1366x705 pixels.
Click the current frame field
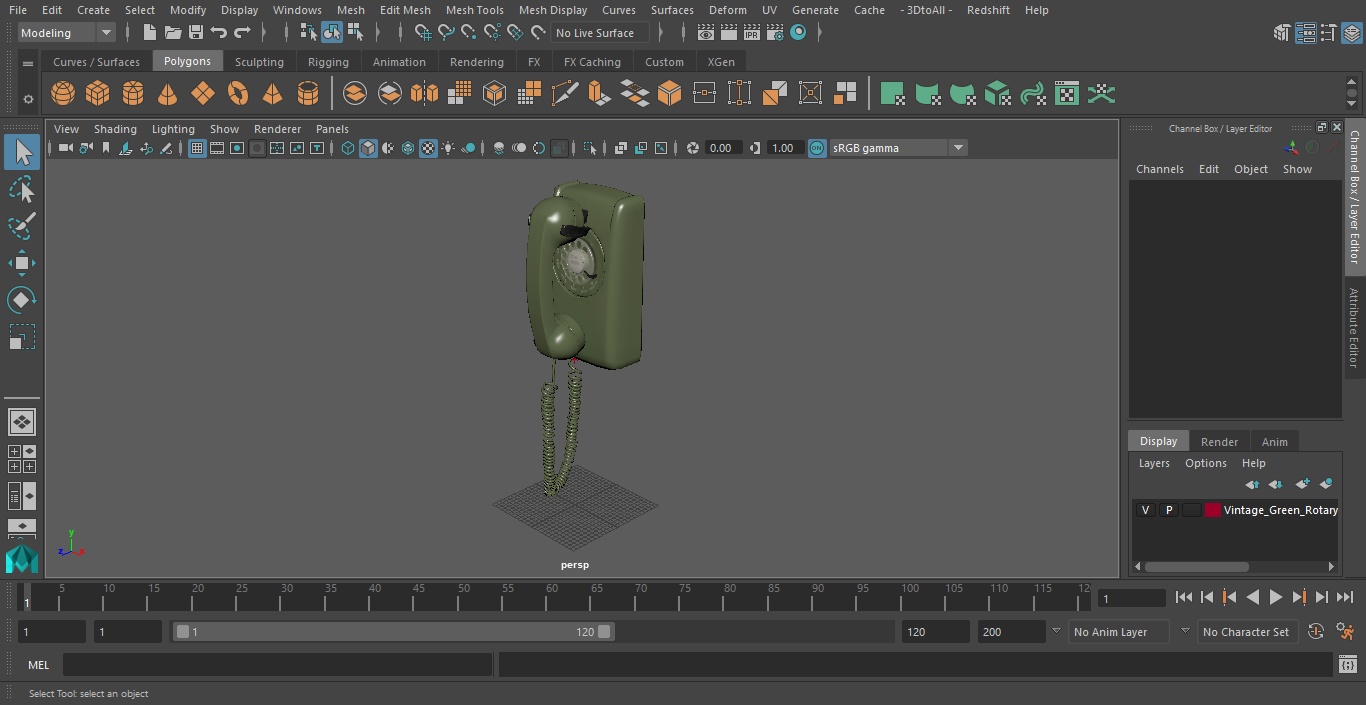[1131, 598]
